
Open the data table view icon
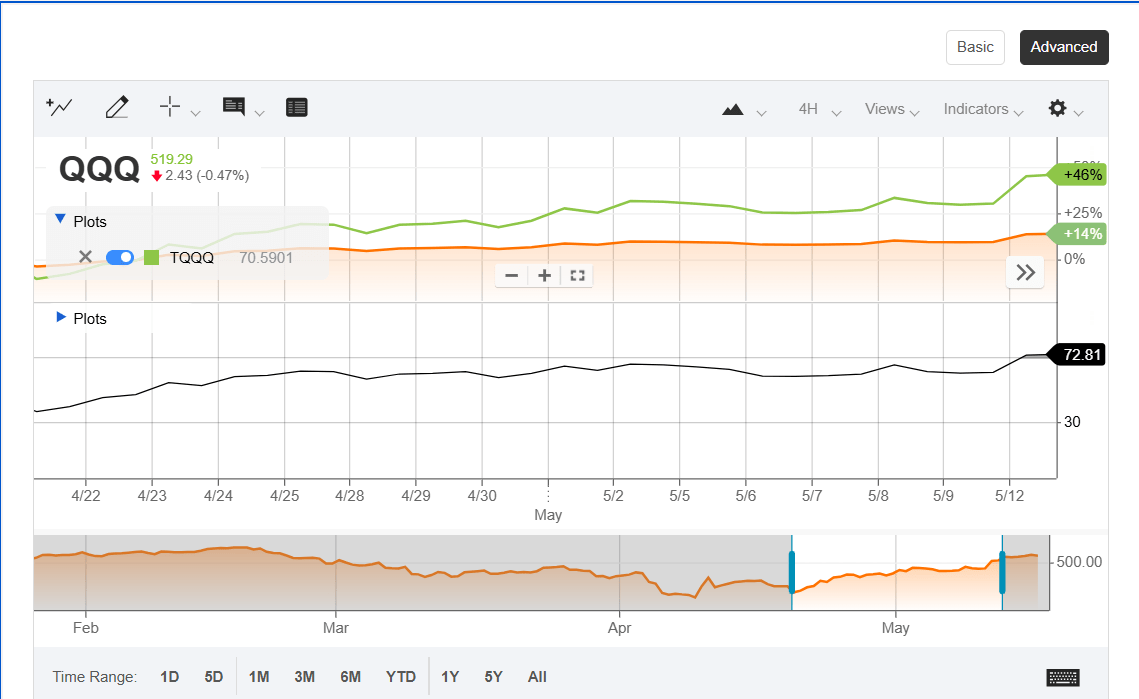(296, 107)
